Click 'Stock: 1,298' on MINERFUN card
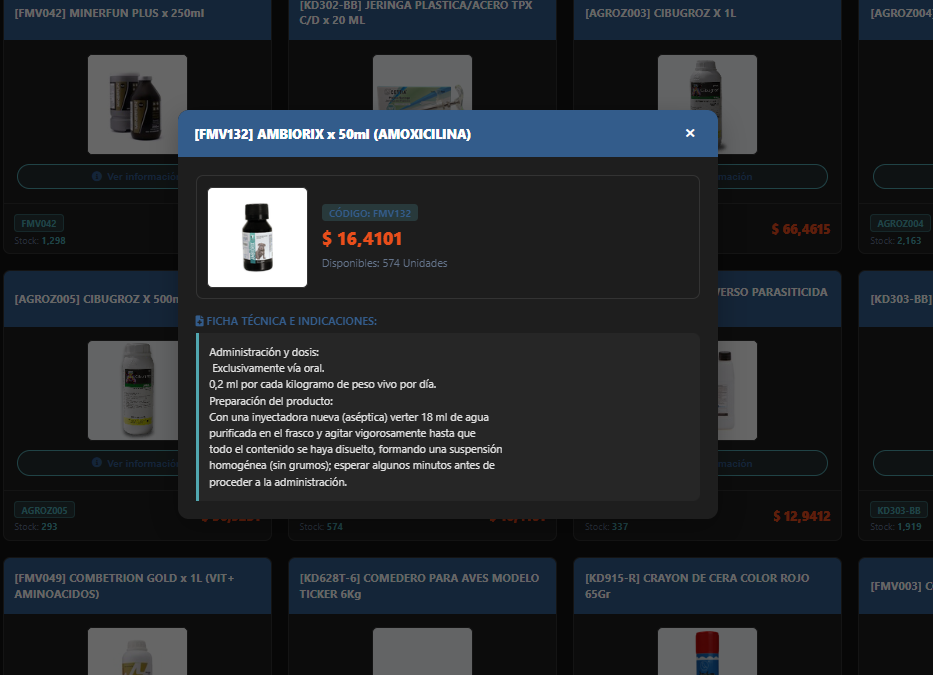 point(40,240)
